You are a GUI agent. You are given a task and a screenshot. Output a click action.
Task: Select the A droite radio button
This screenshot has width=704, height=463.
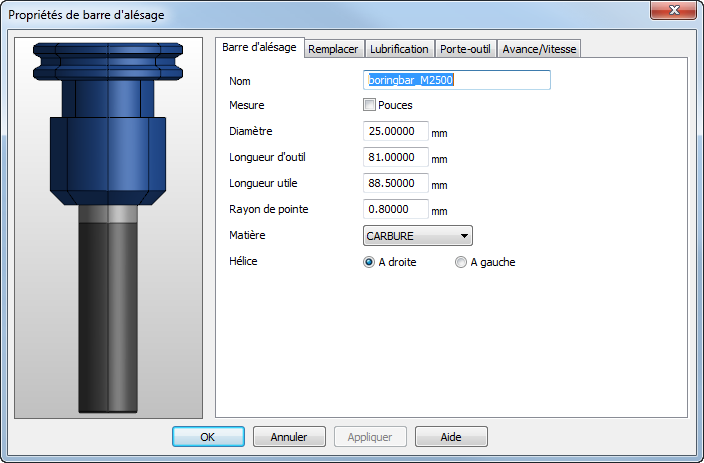[x=369, y=262]
